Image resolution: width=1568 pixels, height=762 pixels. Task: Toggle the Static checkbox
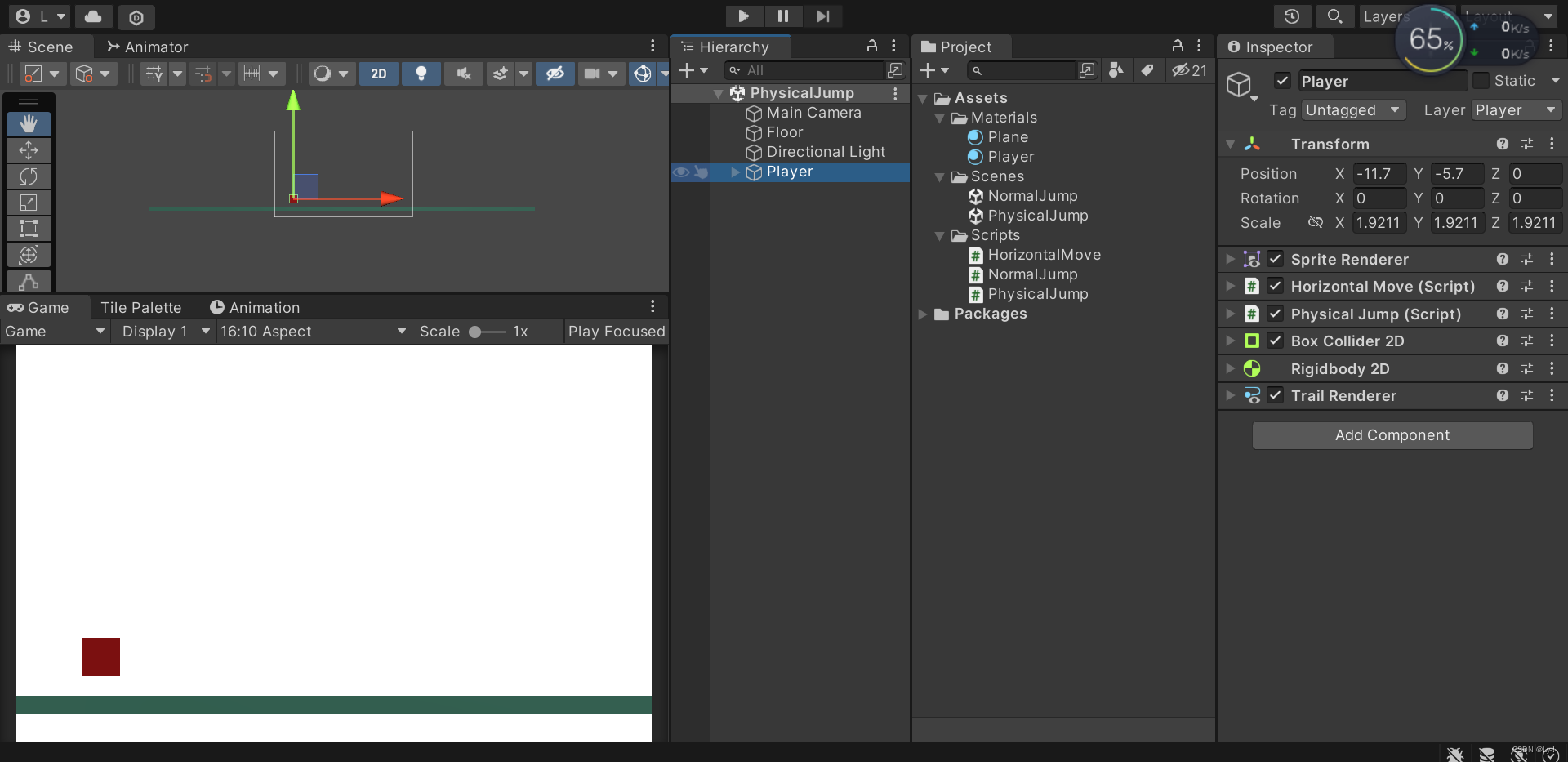1481,81
